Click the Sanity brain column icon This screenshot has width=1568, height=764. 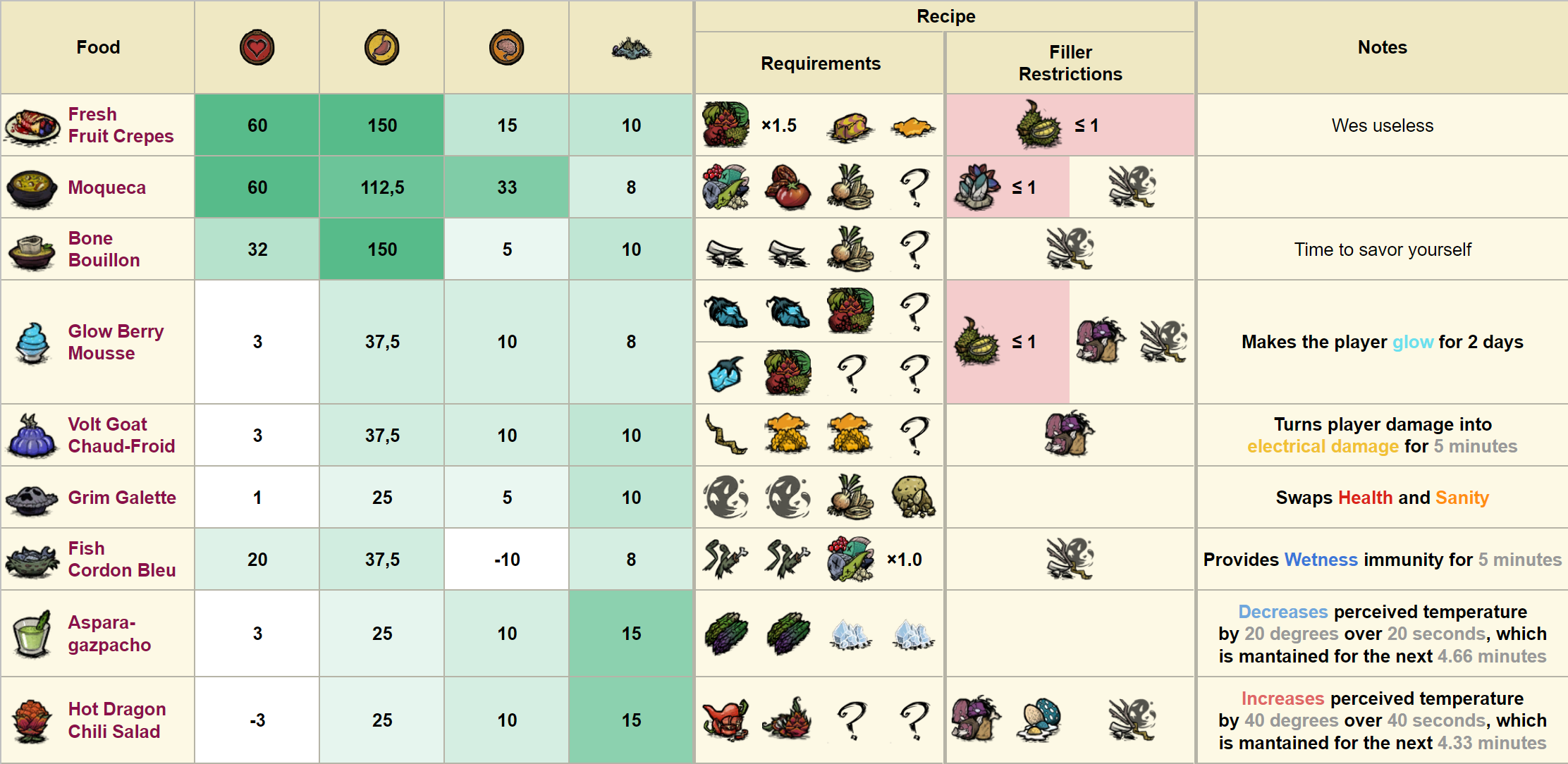pos(506,48)
